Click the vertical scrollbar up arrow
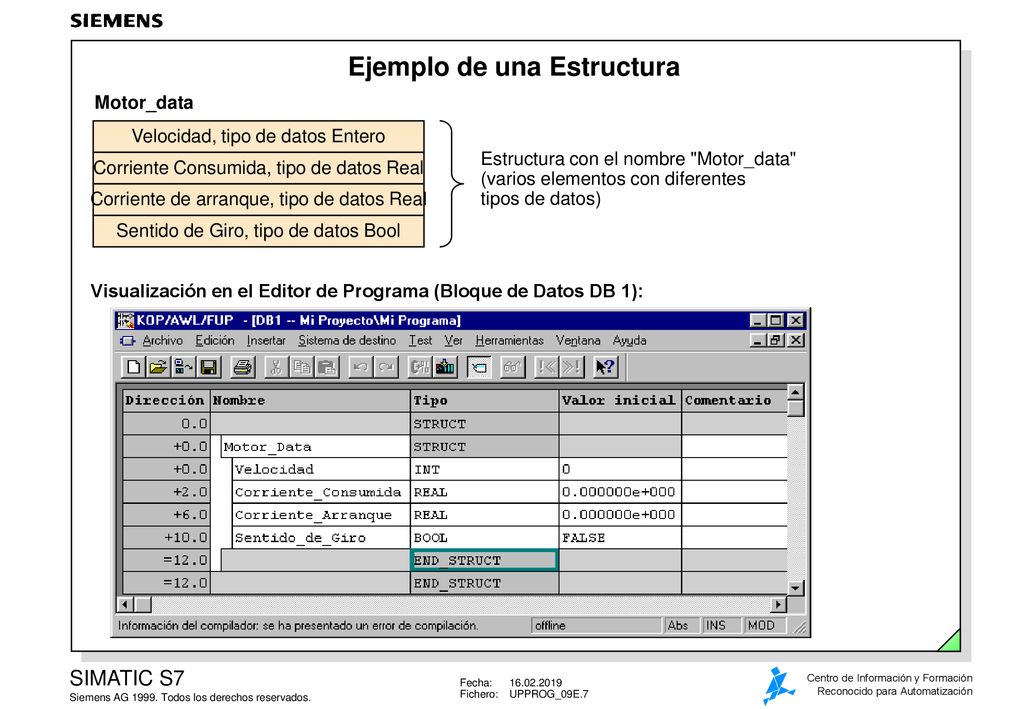 click(795, 392)
